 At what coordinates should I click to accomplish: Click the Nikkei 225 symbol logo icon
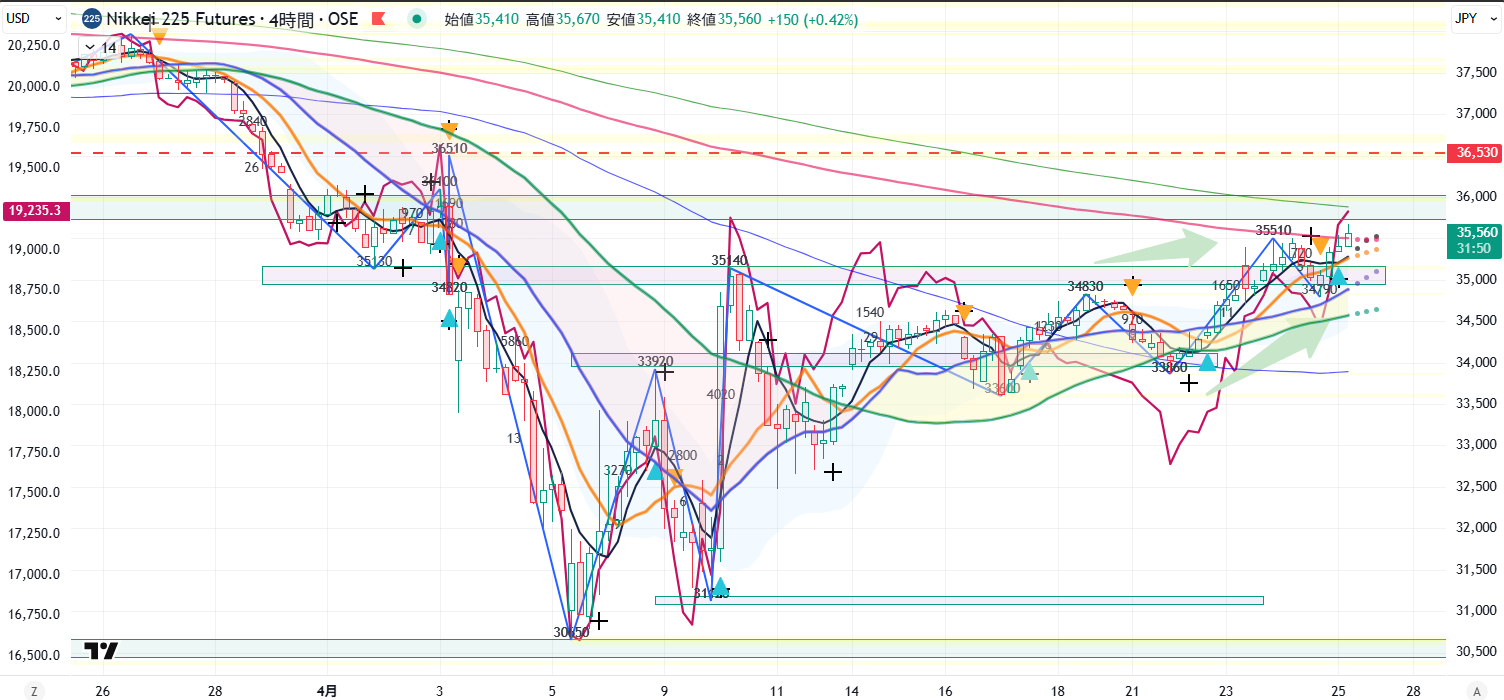(90, 19)
